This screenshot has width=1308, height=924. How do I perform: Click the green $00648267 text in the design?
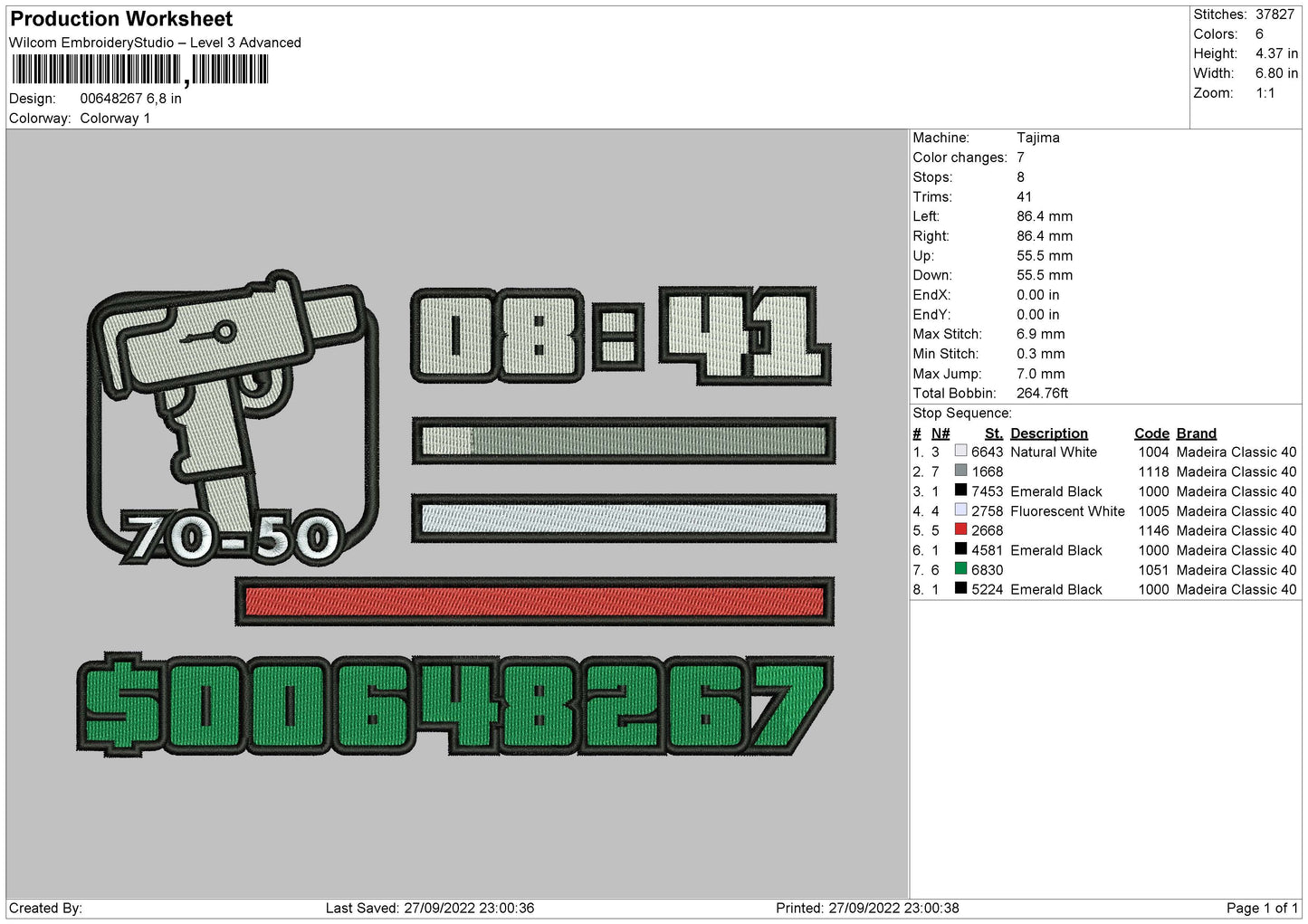coord(454,704)
